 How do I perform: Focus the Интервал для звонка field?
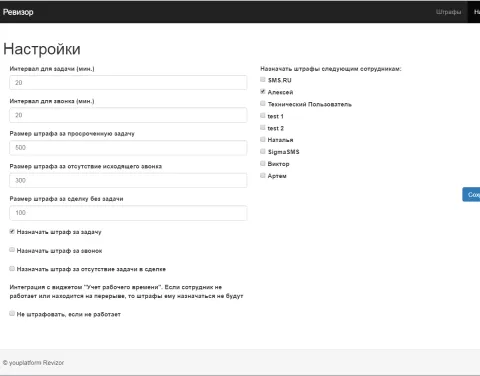pos(128,115)
